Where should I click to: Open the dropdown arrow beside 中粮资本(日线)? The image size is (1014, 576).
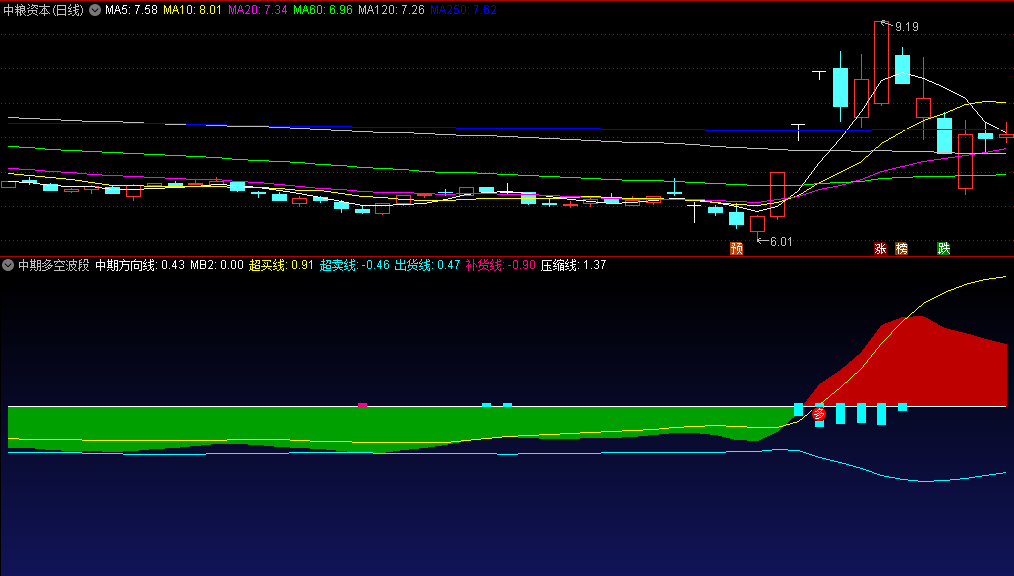[95, 10]
